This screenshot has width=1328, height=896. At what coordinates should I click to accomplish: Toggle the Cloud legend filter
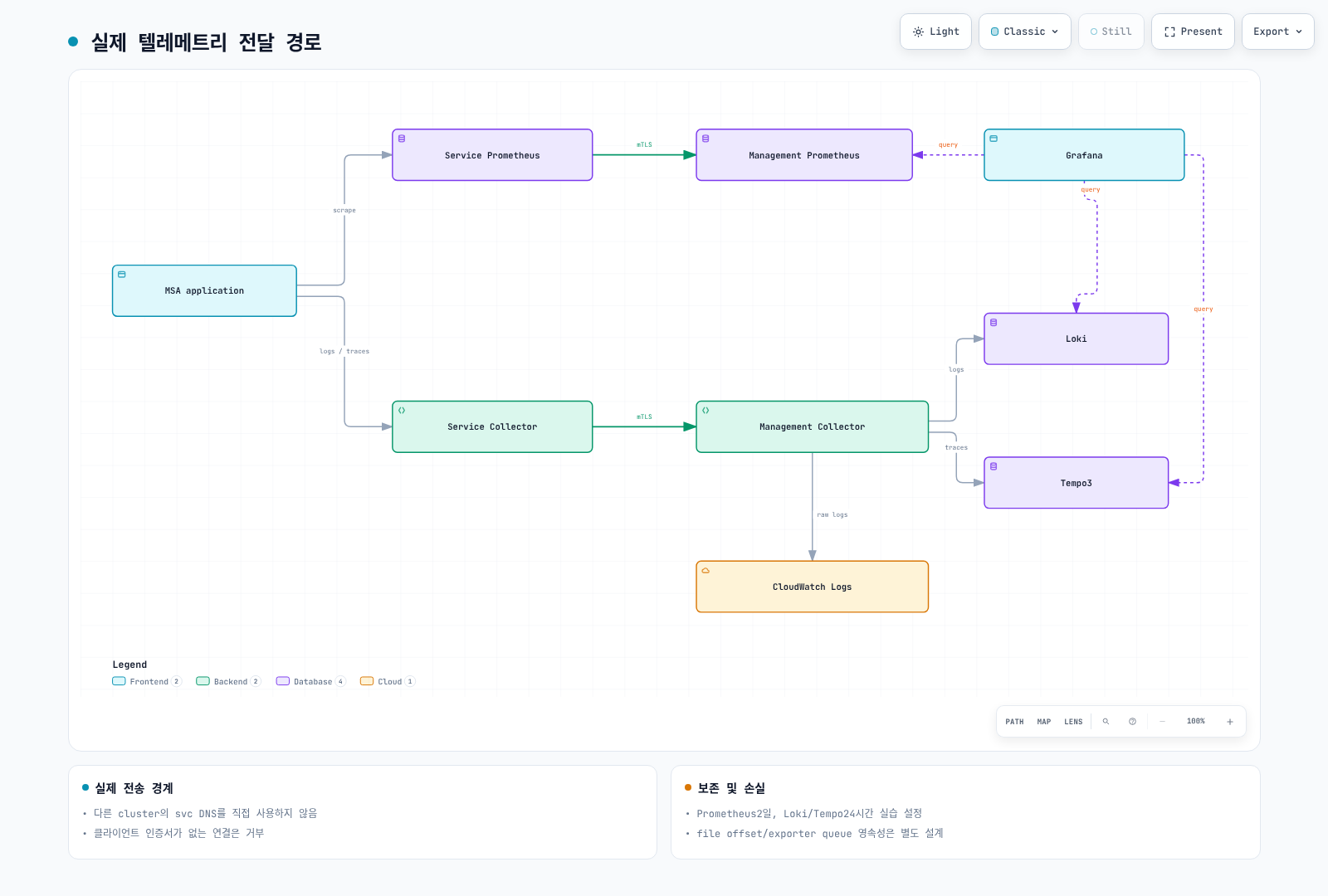[x=388, y=682]
